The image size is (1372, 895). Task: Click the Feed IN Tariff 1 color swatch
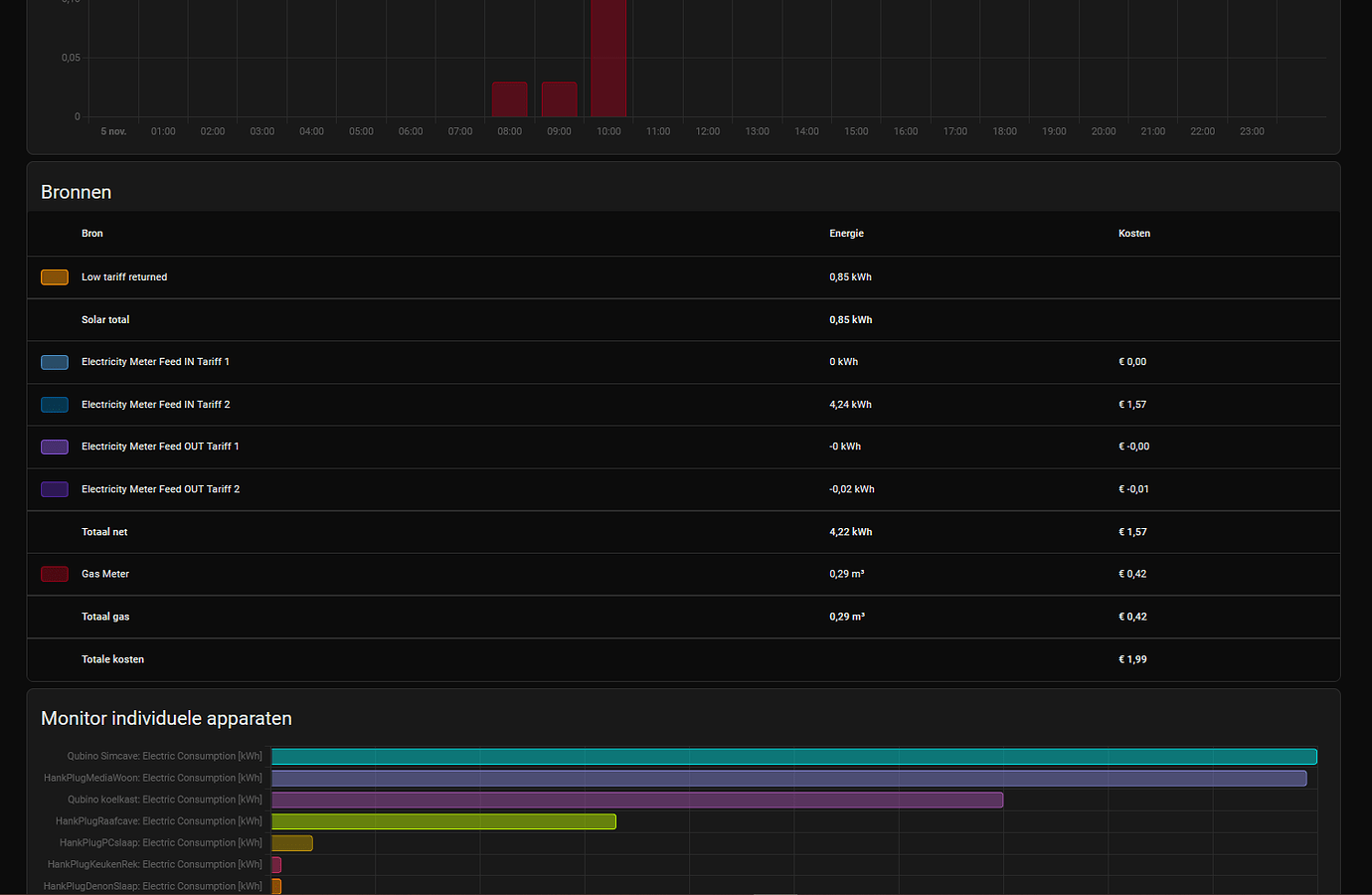55,362
